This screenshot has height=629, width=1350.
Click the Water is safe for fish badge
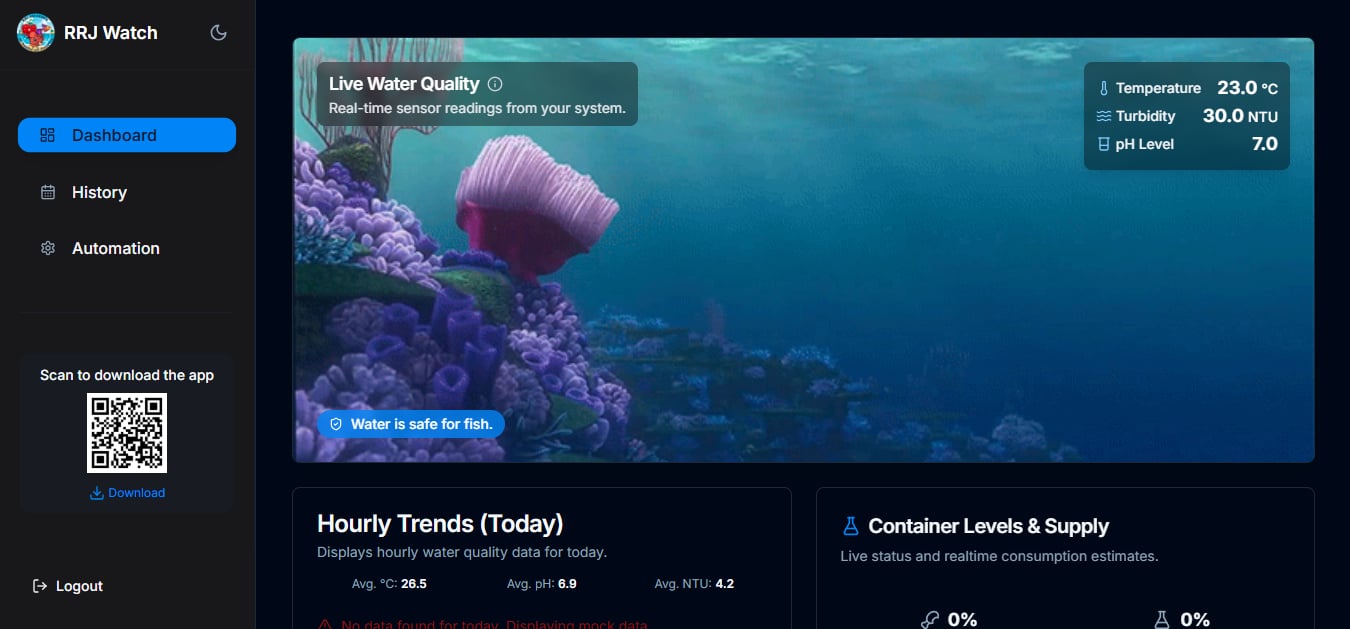tap(411, 424)
